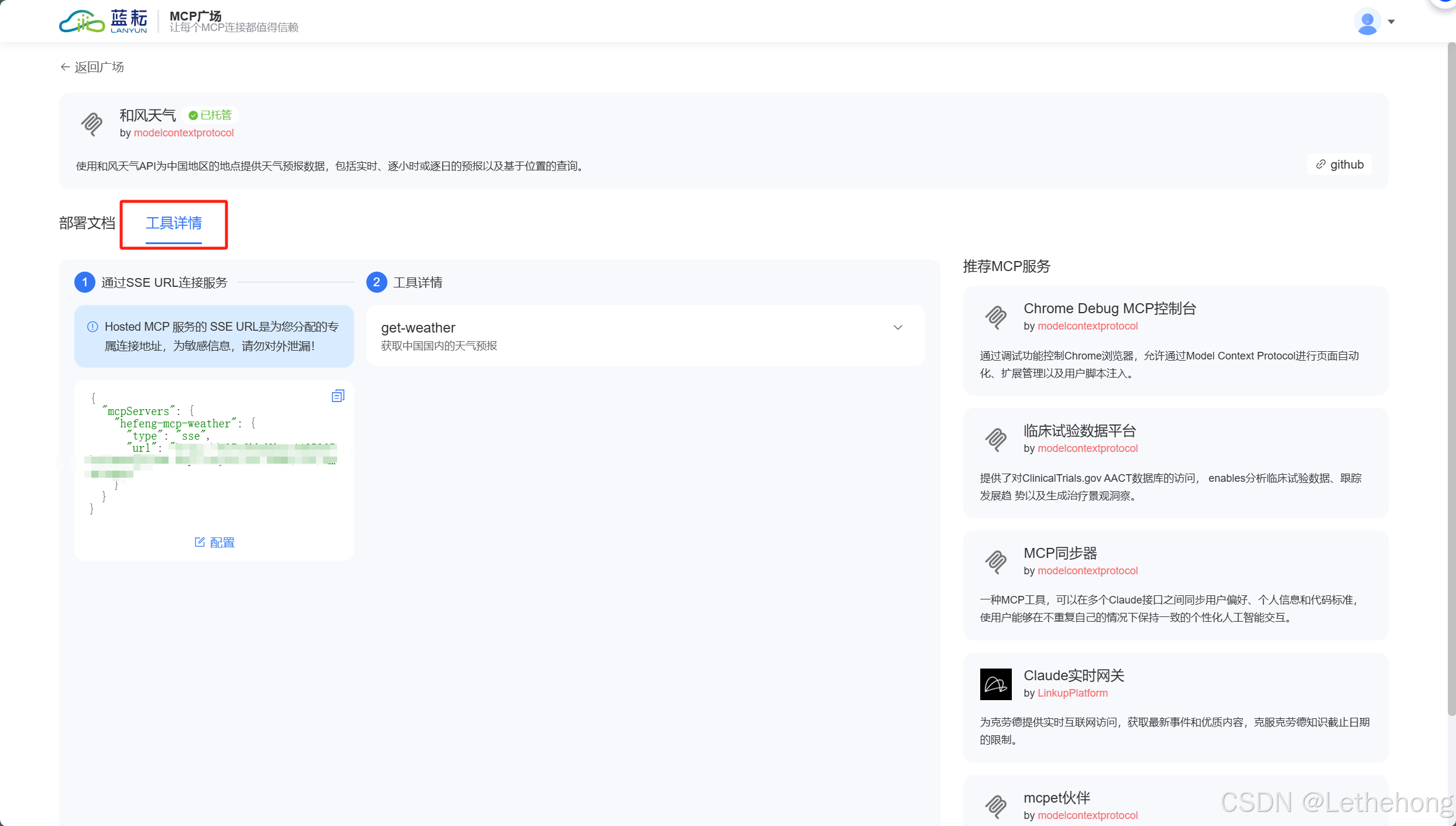Click the 获取中国国内的天气预报 description

click(439, 346)
